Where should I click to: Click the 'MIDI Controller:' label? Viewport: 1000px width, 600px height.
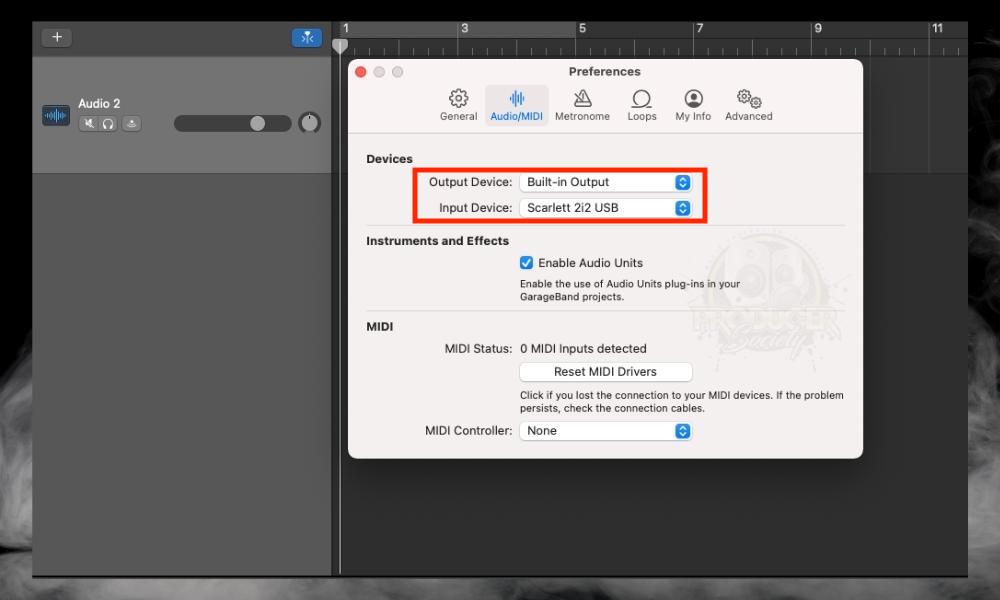click(468, 431)
